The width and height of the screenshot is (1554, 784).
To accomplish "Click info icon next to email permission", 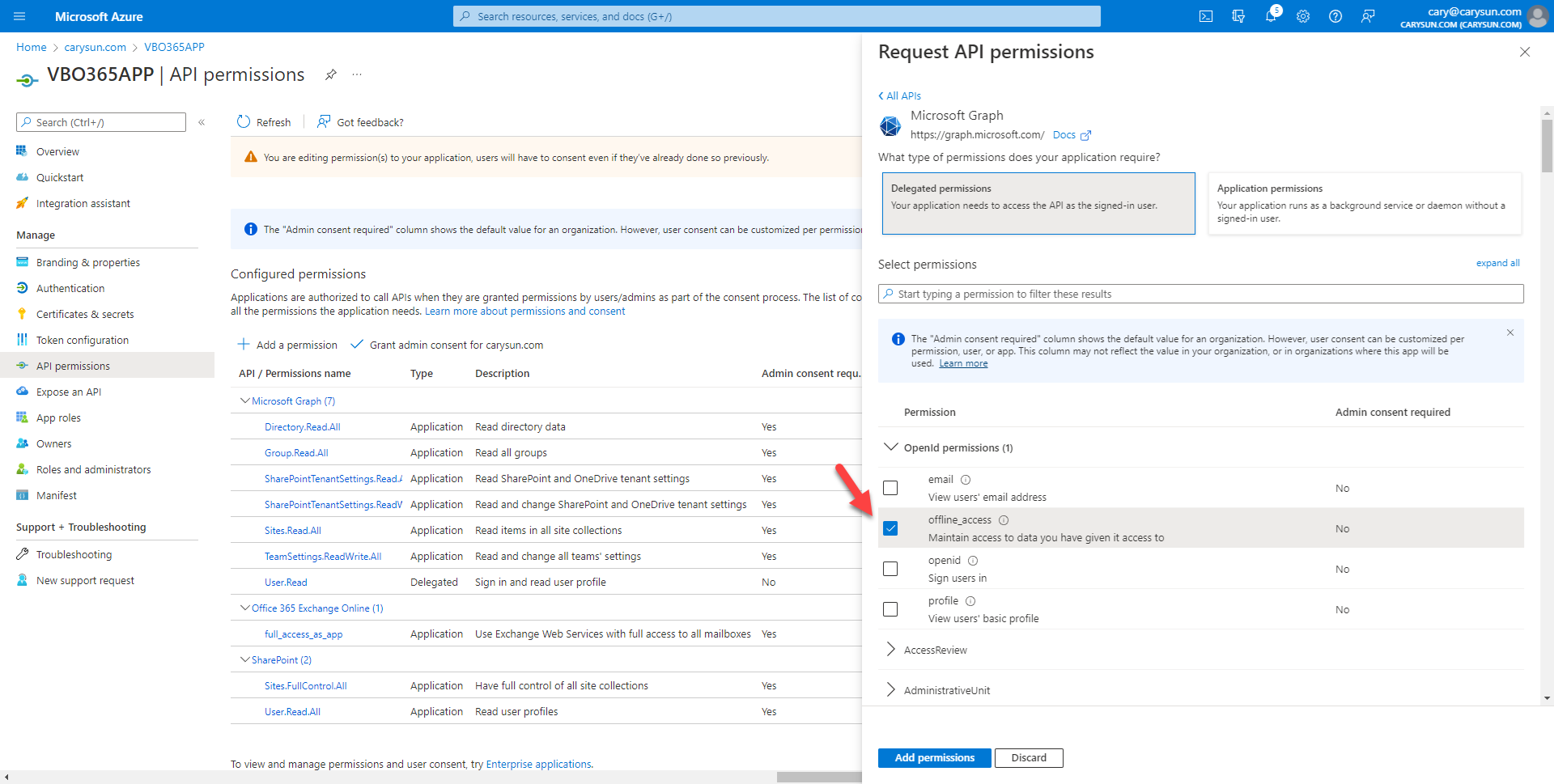I will pyautogui.click(x=966, y=480).
